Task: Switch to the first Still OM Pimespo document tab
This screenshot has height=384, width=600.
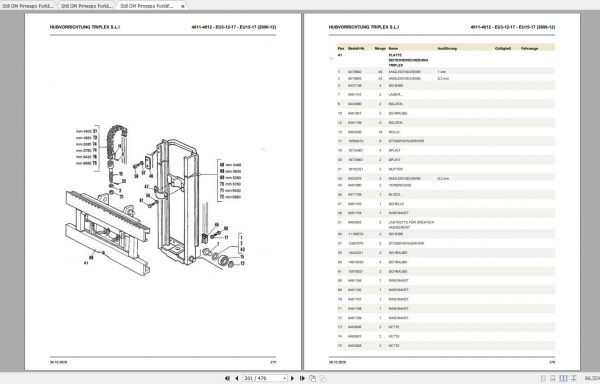Action: coord(28,6)
